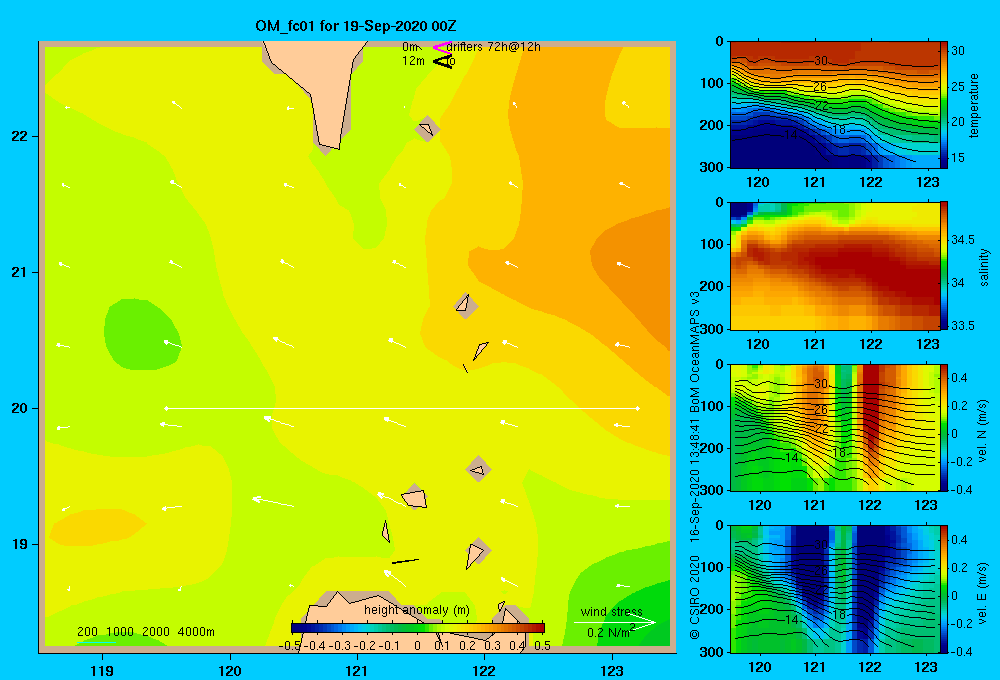Open the eastward velocity section plot
The image size is (1000, 680).
[x=835, y=589]
